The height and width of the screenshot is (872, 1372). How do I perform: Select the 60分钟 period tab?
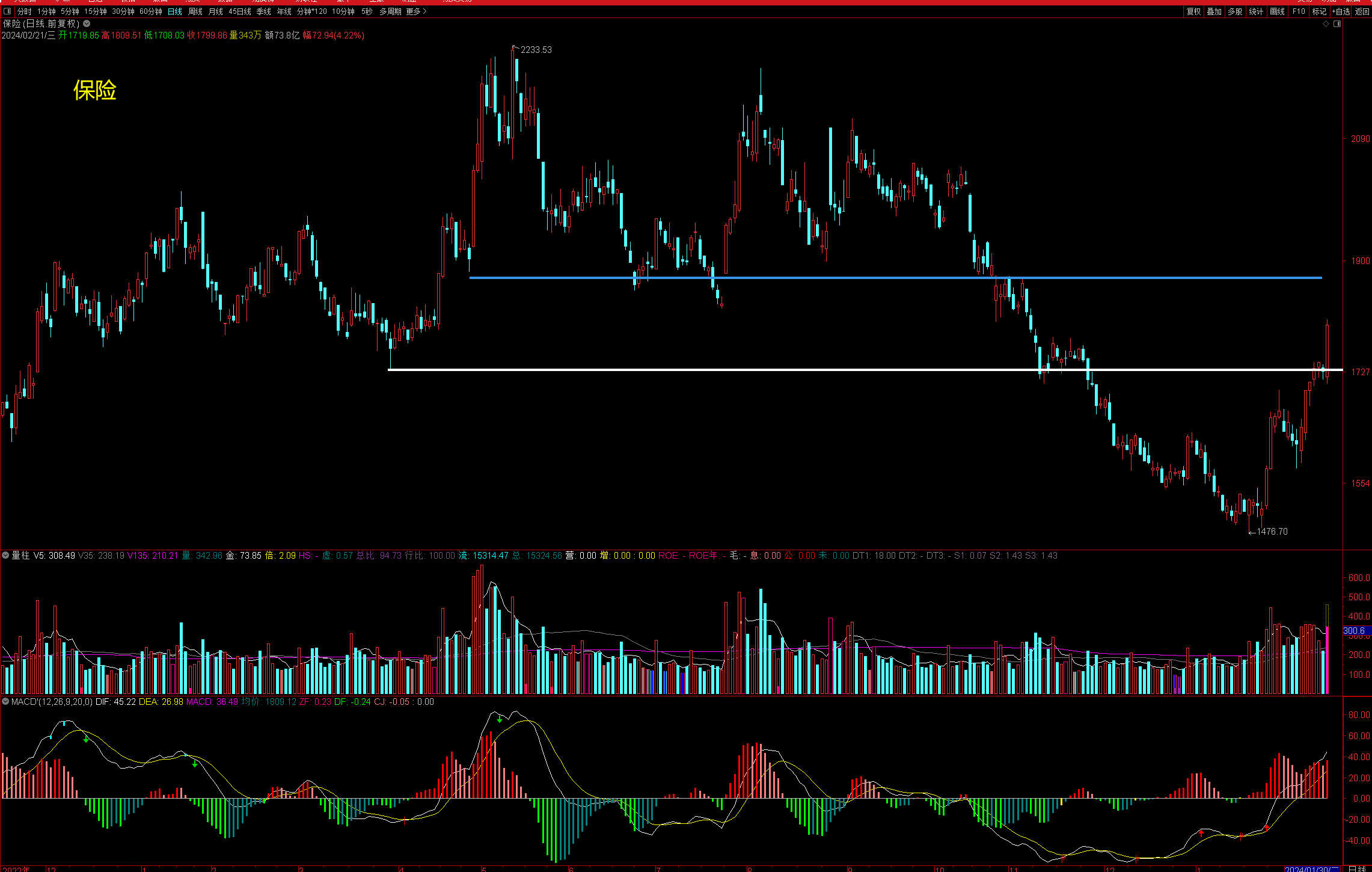(x=151, y=11)
